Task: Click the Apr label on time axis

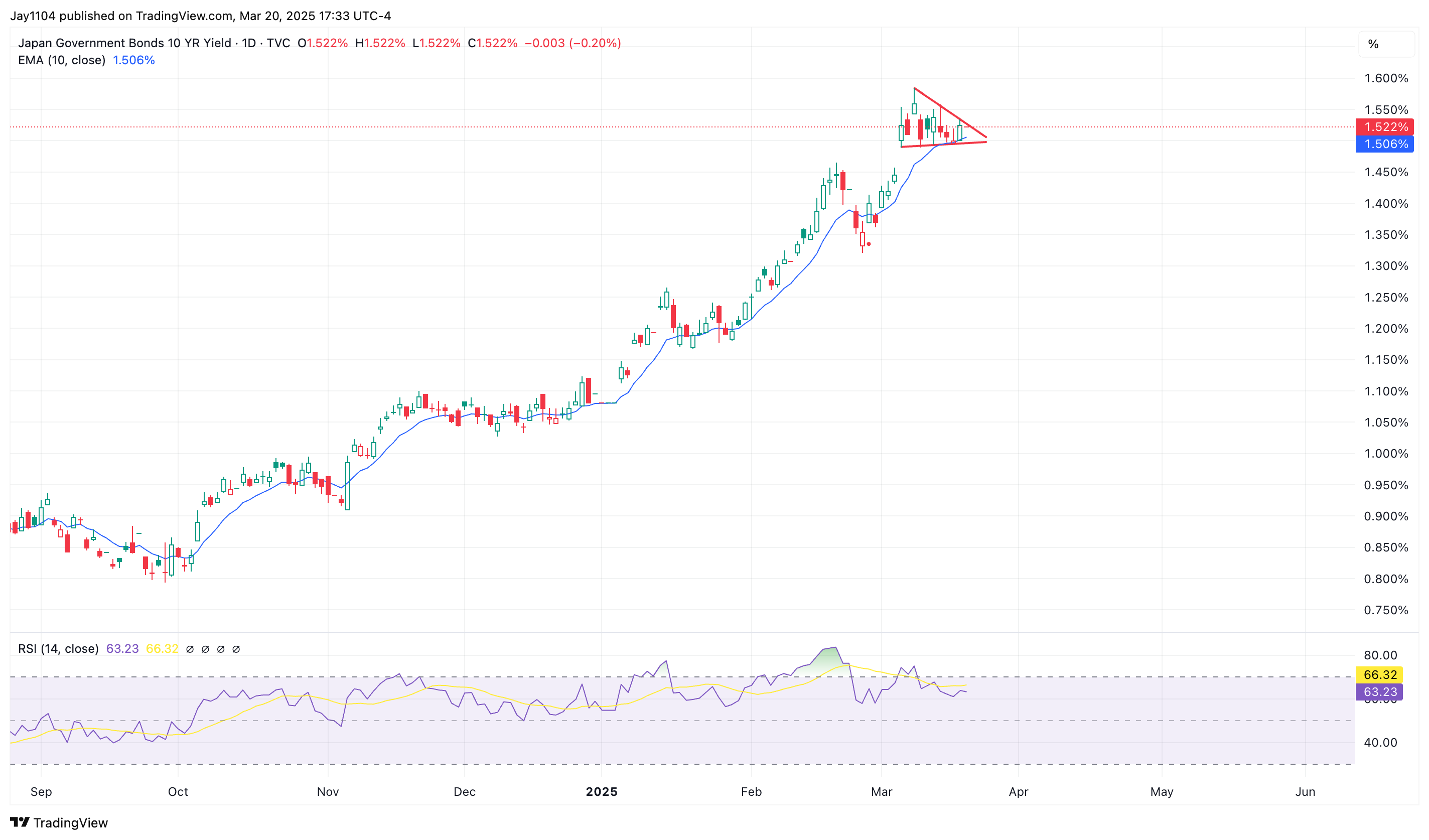Action: (1018, 791)
